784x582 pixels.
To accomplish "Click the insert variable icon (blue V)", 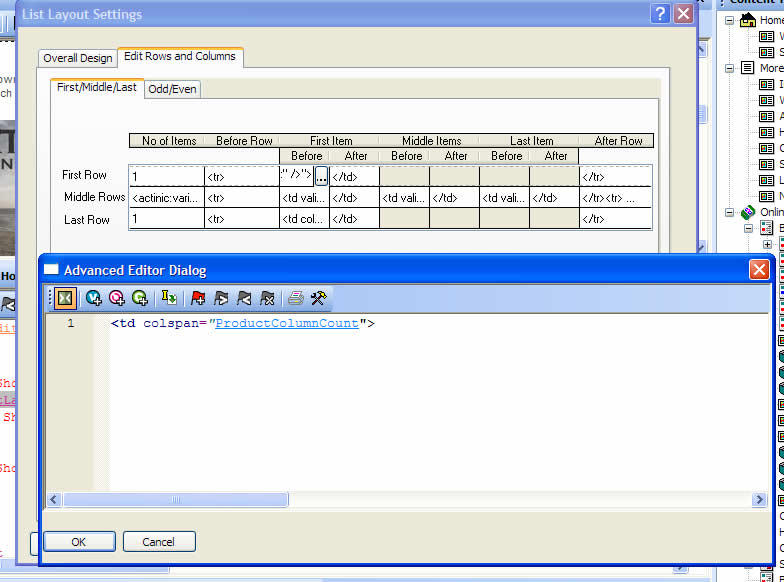I will (x=94, y=298).
